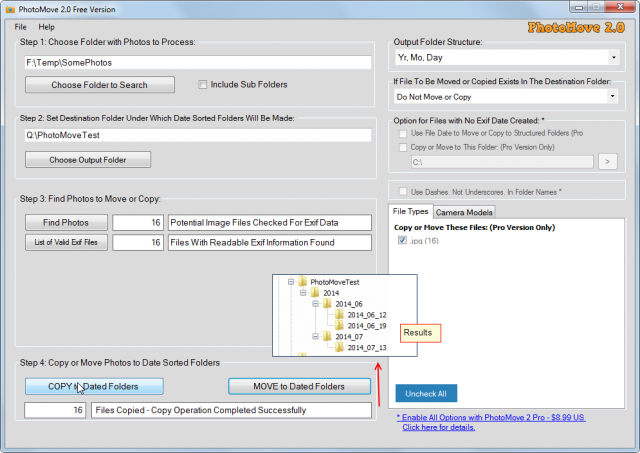Click the 2014_07 folder icon
640x453 pixels.
tap(327, 336)
